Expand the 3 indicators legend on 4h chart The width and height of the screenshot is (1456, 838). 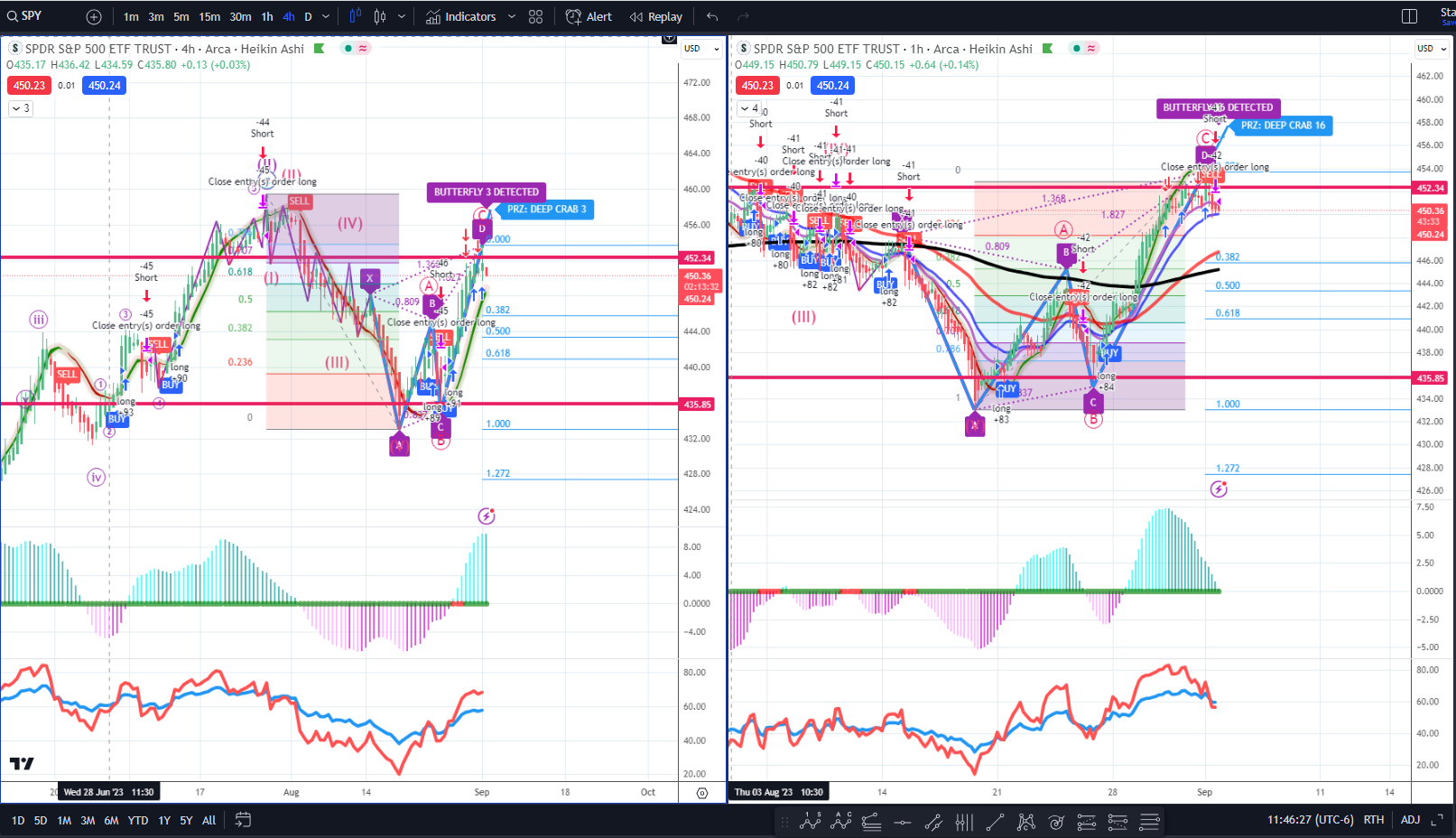(x=21, y=108)
